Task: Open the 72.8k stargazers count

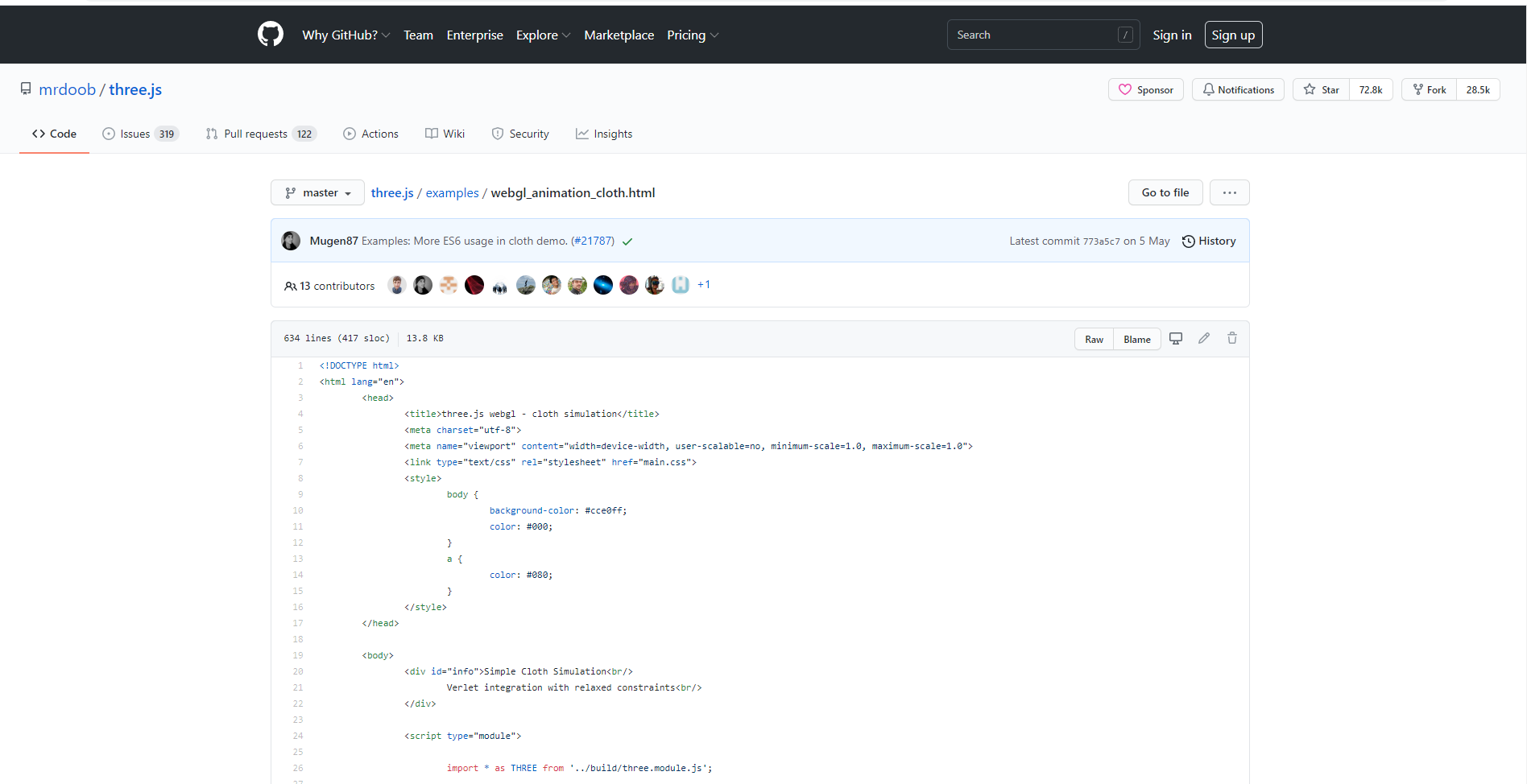Action: click(x=1371, y=89)
